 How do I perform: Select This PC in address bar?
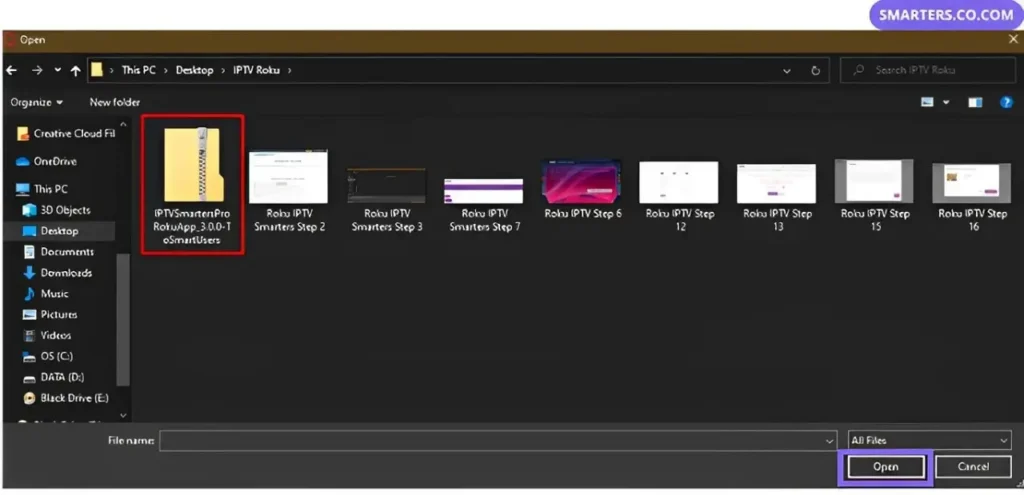tap(138, 70)
